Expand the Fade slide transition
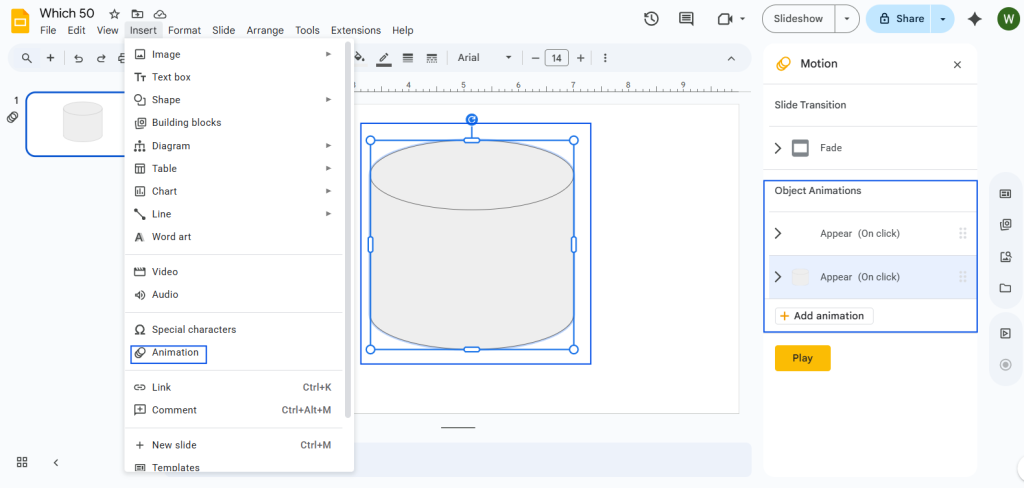Image resolution: width=1024 pixels, height=488 pixels. point(779,148)
